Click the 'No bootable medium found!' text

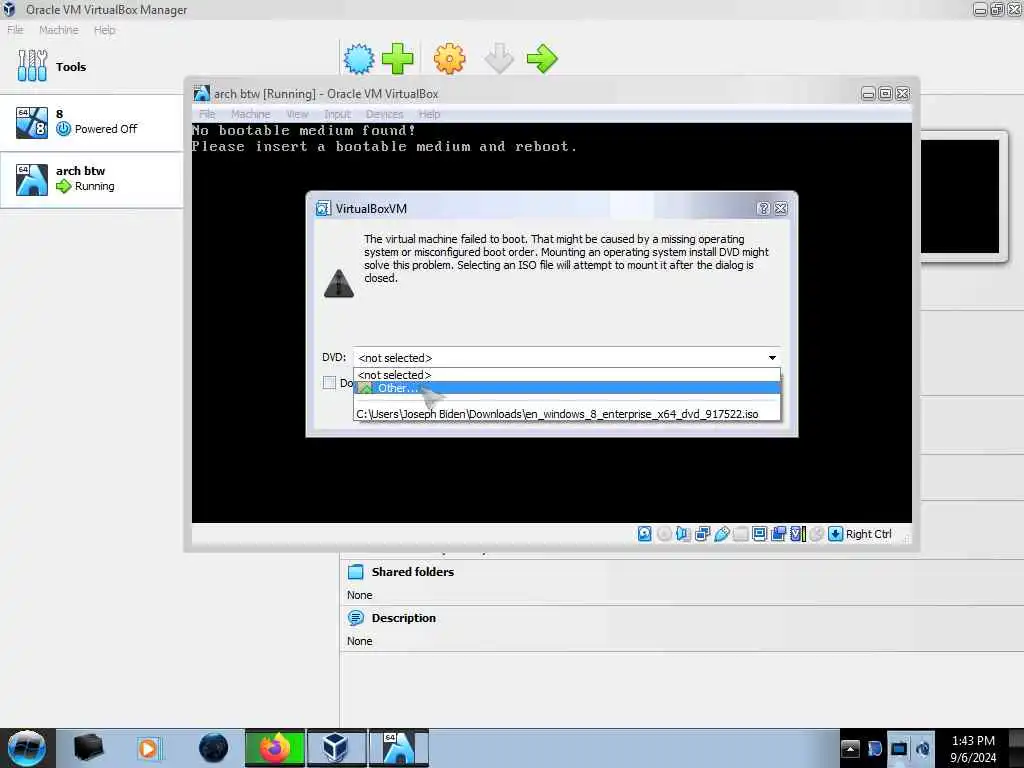(304, 131)
